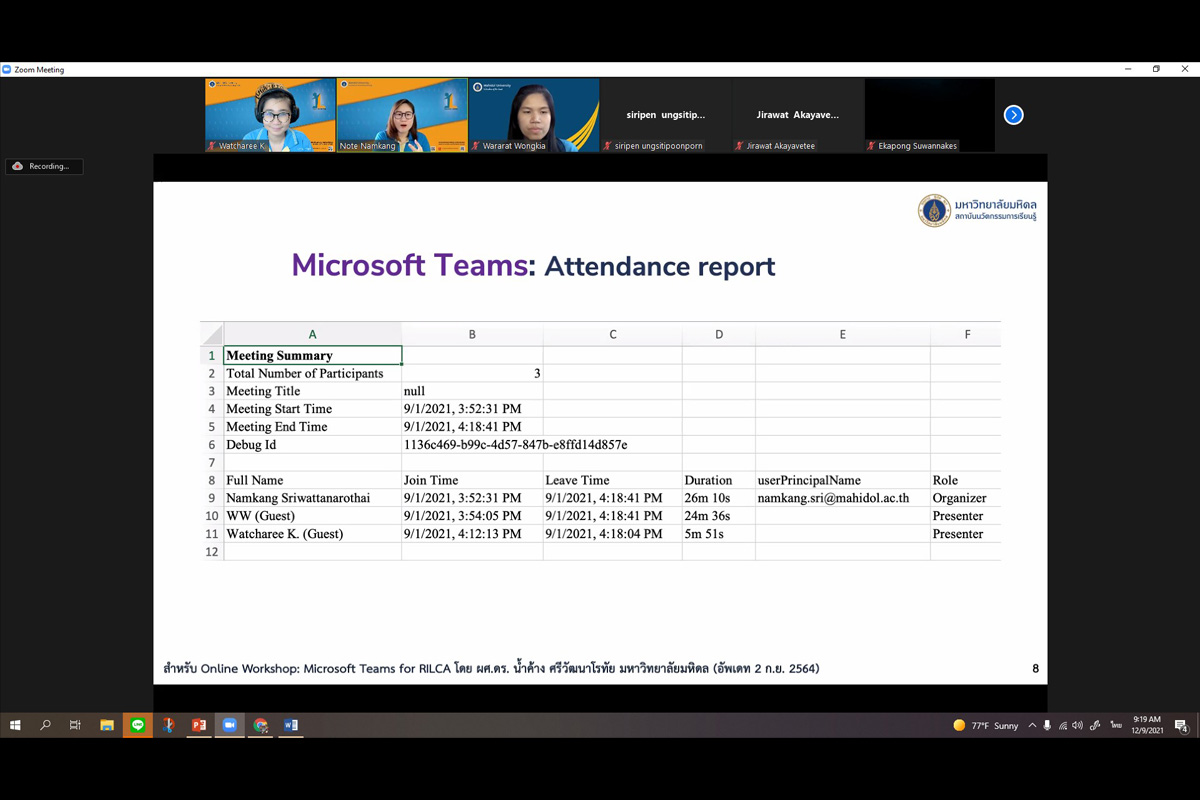Image resolution: width=1200 pixels, height=800 pixels.
Task: Click the taskbar search icon
Action: pos(45,725)
